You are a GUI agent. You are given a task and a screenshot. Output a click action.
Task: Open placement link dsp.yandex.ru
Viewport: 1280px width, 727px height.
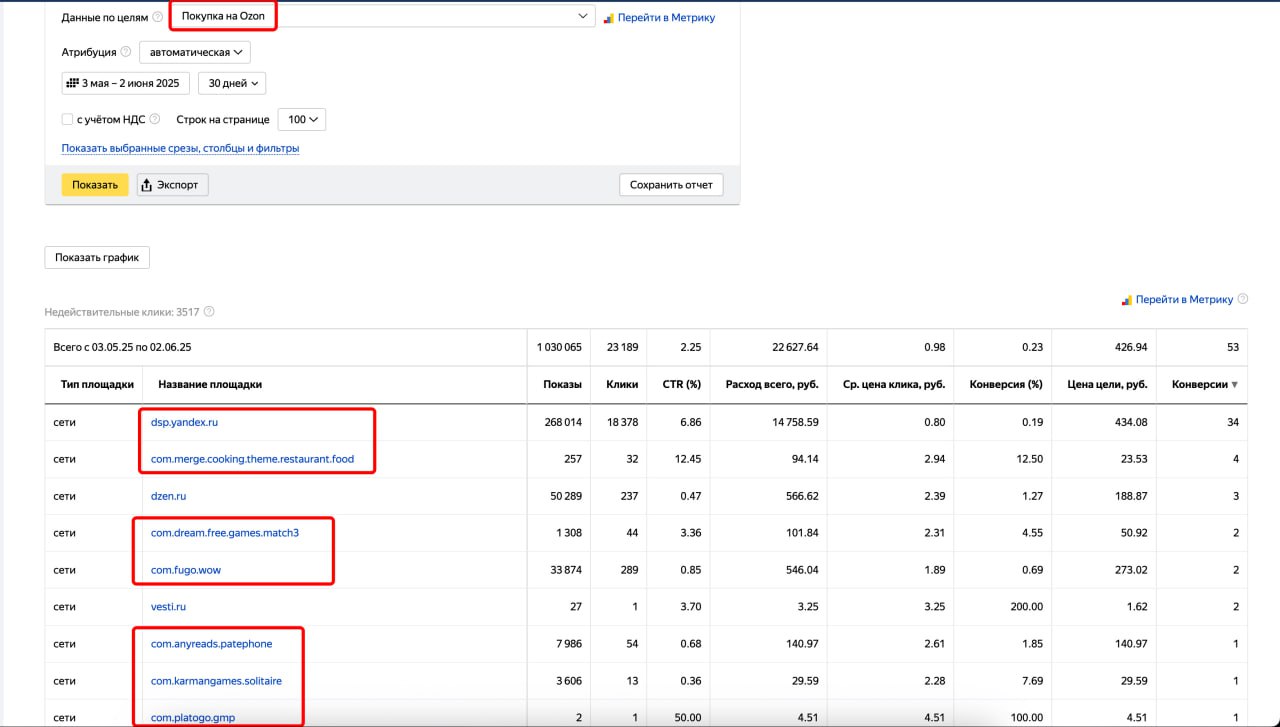[x=184, y=422]
